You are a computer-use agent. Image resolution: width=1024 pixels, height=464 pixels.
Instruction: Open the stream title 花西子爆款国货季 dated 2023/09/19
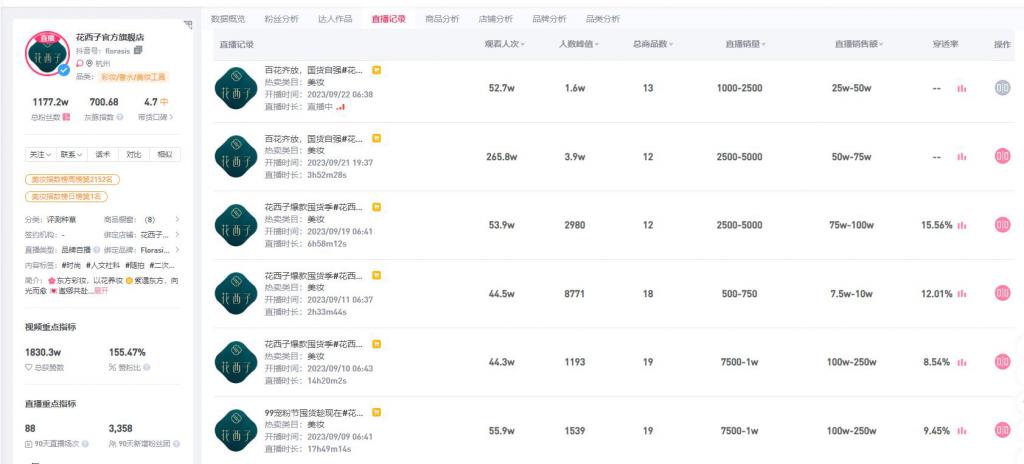point(314,207)
